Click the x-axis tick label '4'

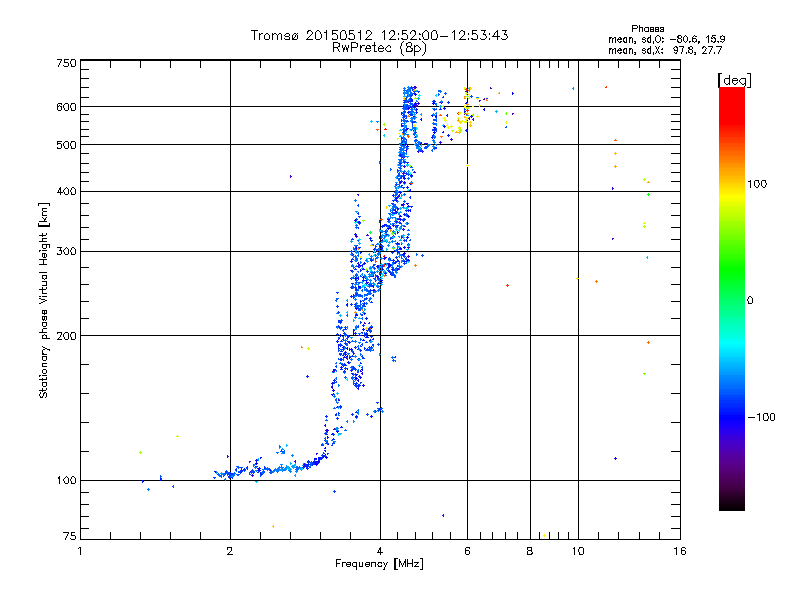coord(380,551)
